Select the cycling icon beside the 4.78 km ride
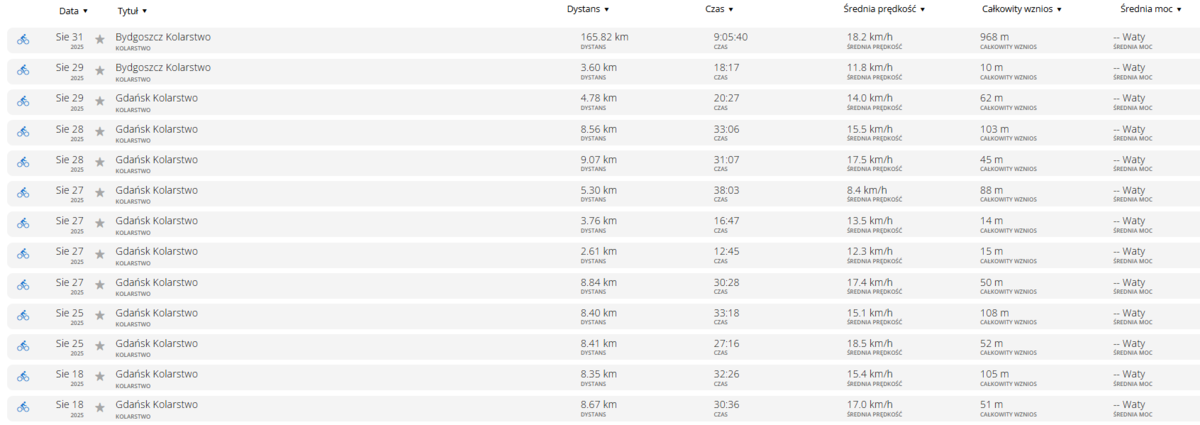This screenshot has width=1200, height=425. coord(23,101)
